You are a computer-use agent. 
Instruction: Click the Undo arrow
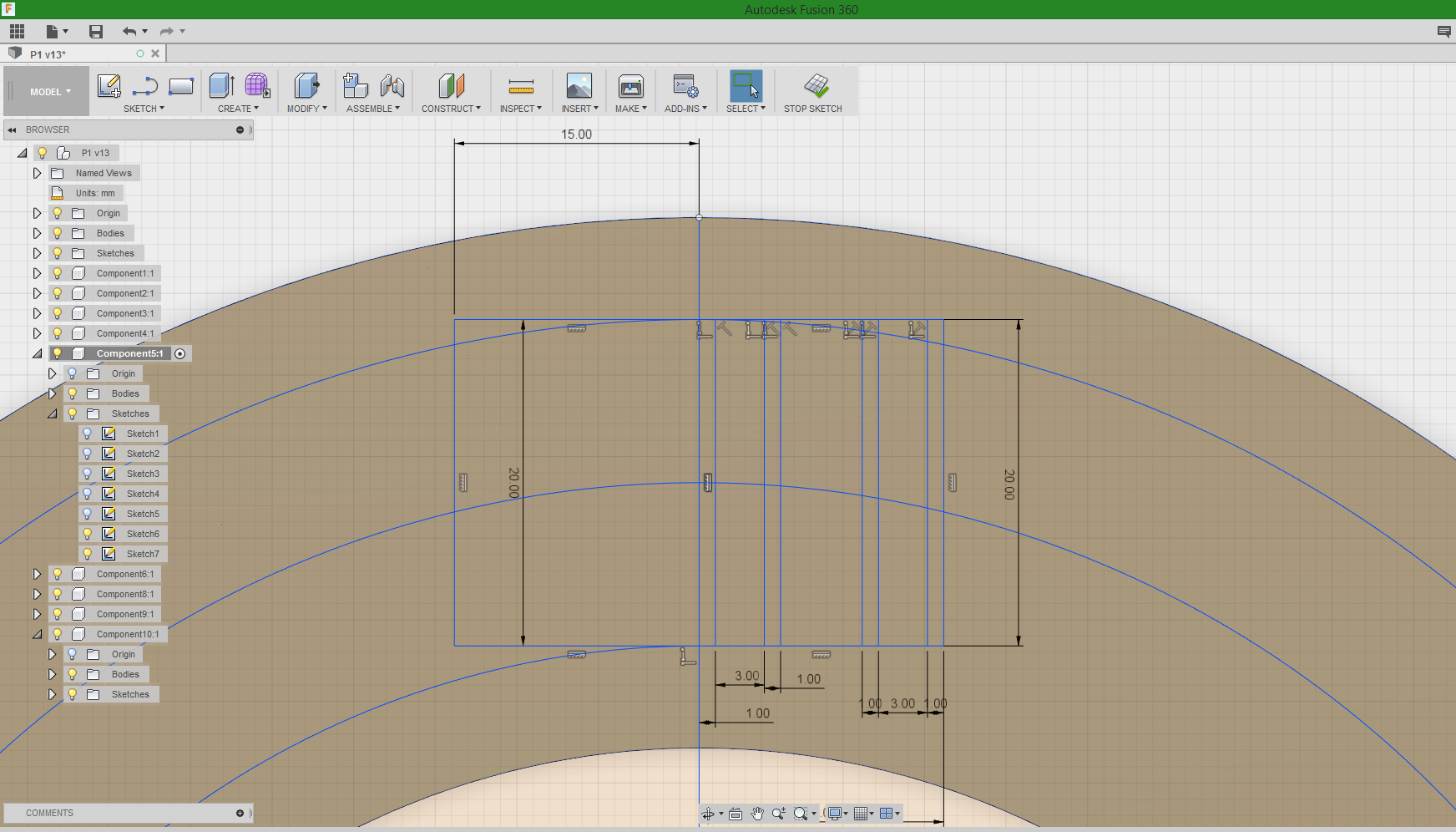point(129,32)
